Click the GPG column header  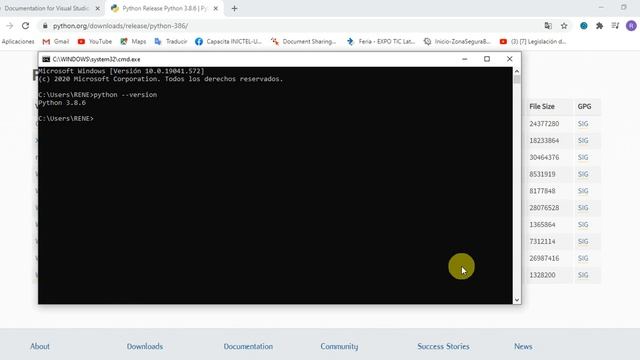tap(584, 107)
